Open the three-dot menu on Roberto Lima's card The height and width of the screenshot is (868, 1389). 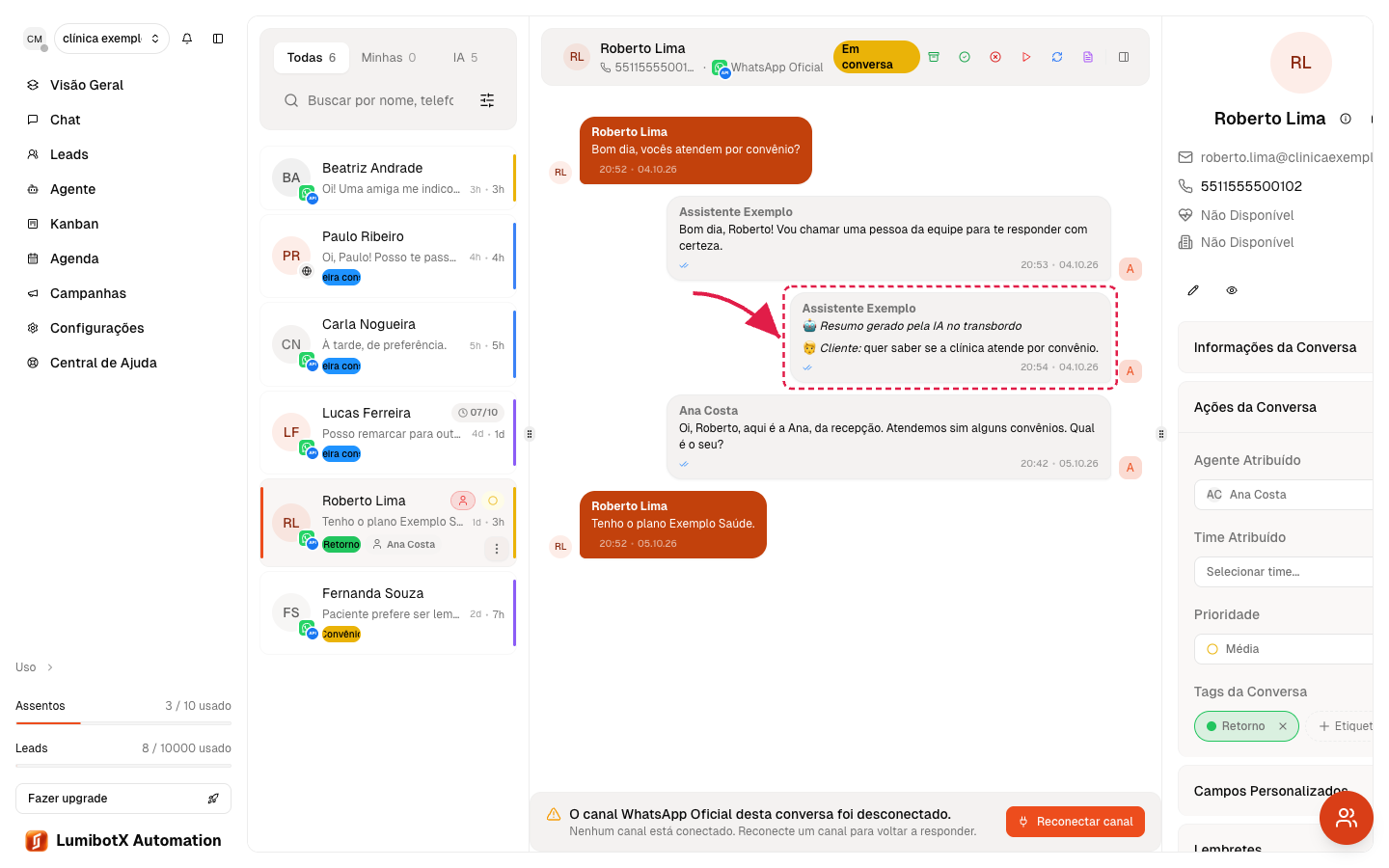(x=497, y=549)
